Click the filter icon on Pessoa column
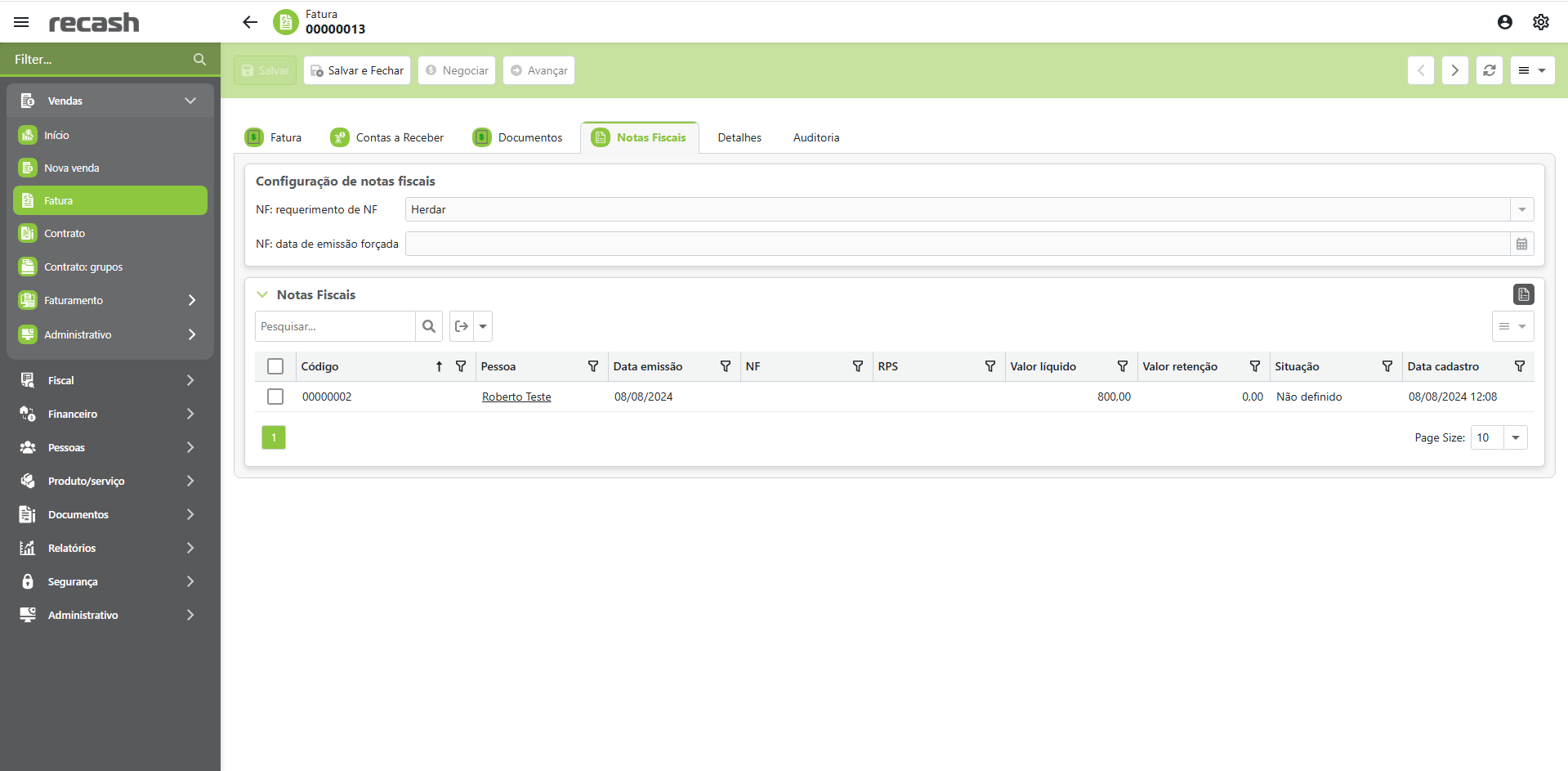 pyautogui.click(x=593, y=366)
